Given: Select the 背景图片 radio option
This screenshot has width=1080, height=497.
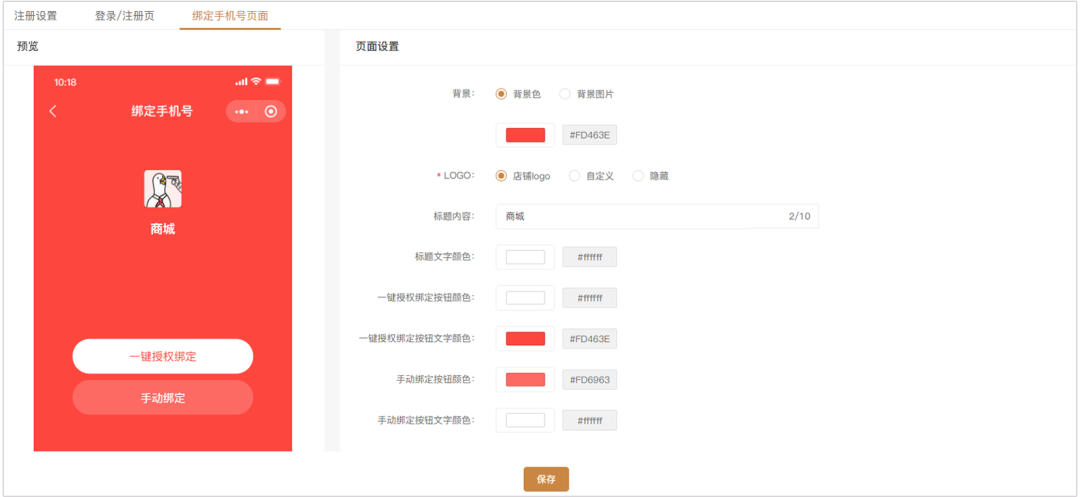Looking at the screenshot, I should [x=565, y=94].
